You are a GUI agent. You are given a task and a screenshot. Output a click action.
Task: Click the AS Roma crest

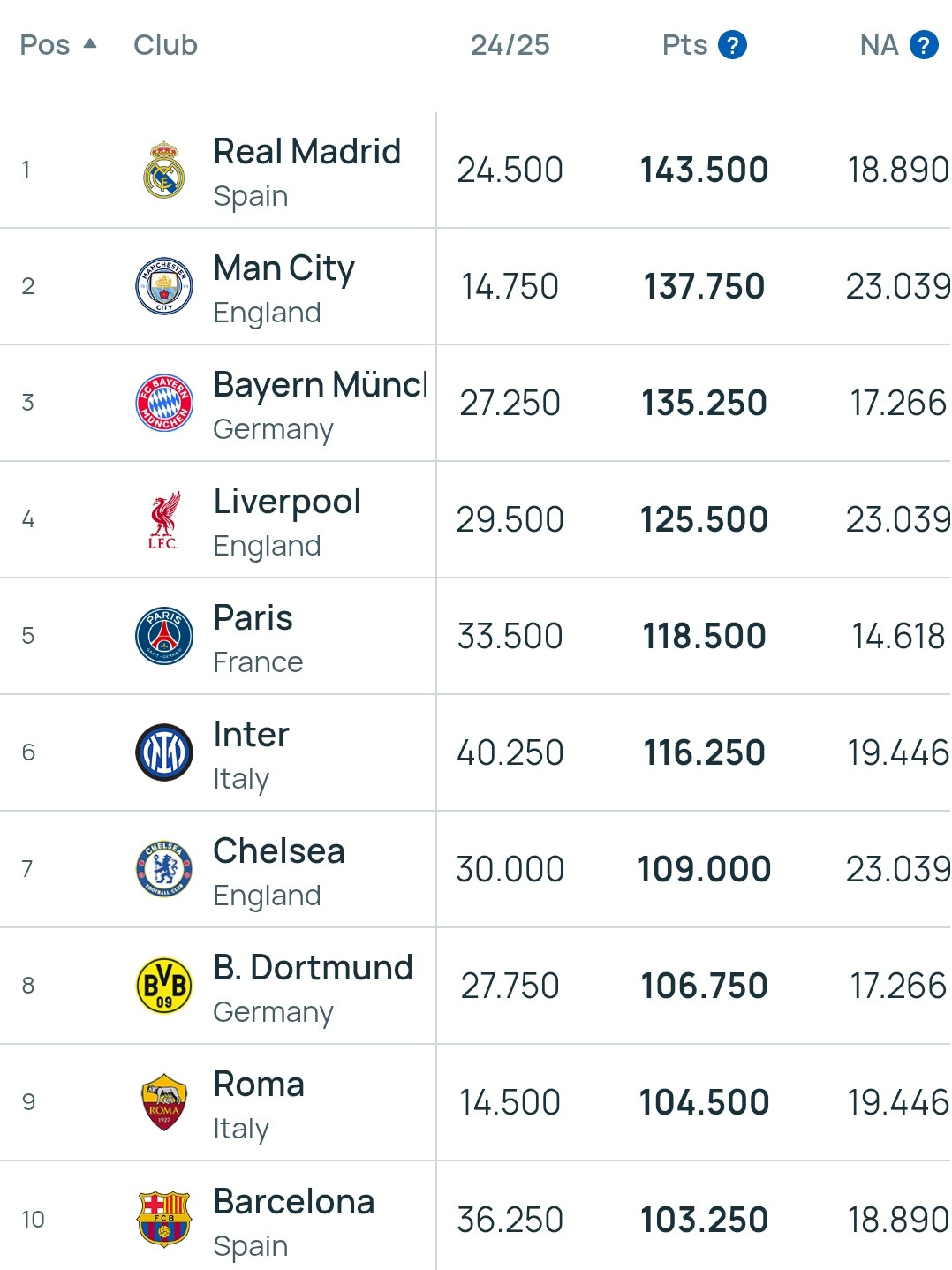164,1102
